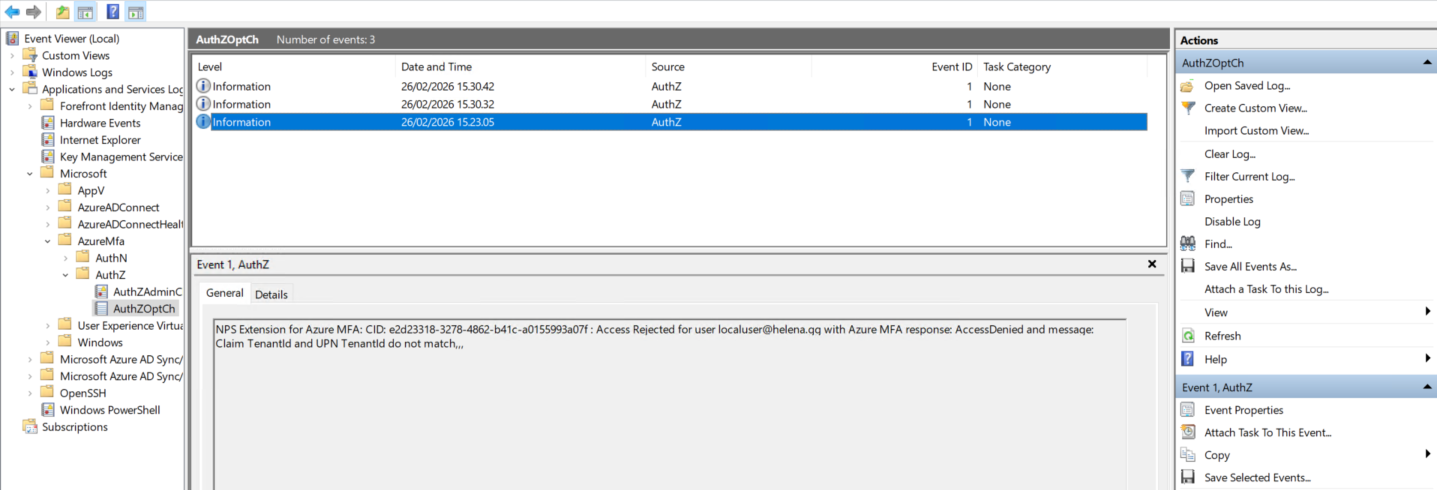Screen dimensions: 1437x490
Task: Collapse the AuthZOptCh actions section
Action: point(1427,63)
